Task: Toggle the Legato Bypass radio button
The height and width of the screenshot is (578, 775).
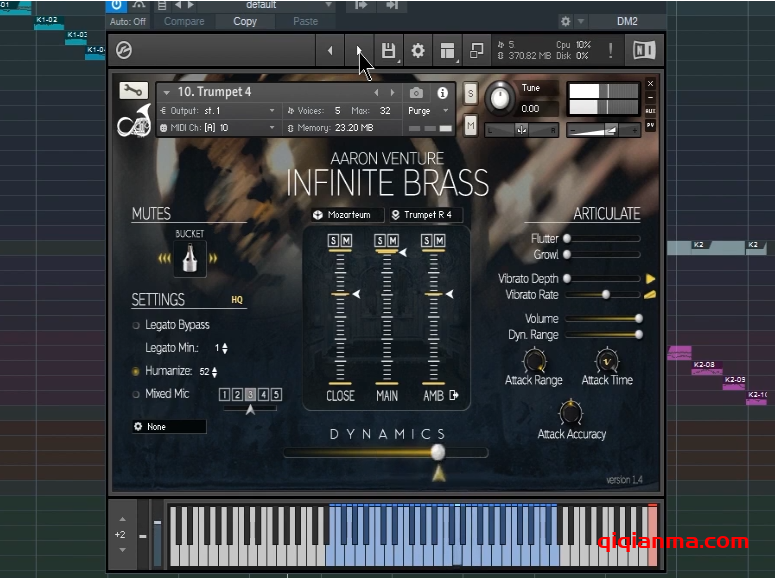Action: (137, 325)
